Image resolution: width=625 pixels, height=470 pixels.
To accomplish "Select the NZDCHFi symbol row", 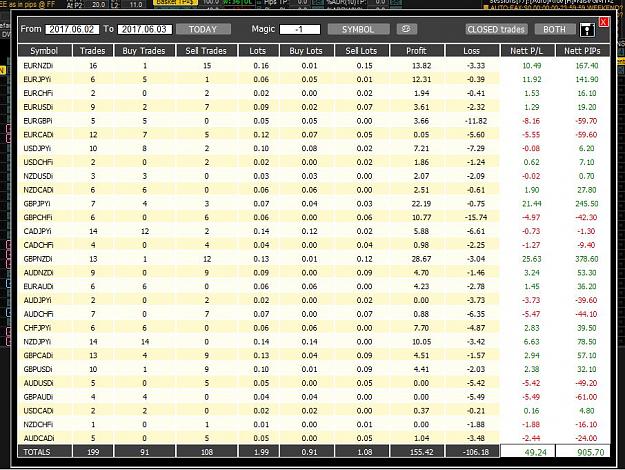I will click(x=314, y=425).
